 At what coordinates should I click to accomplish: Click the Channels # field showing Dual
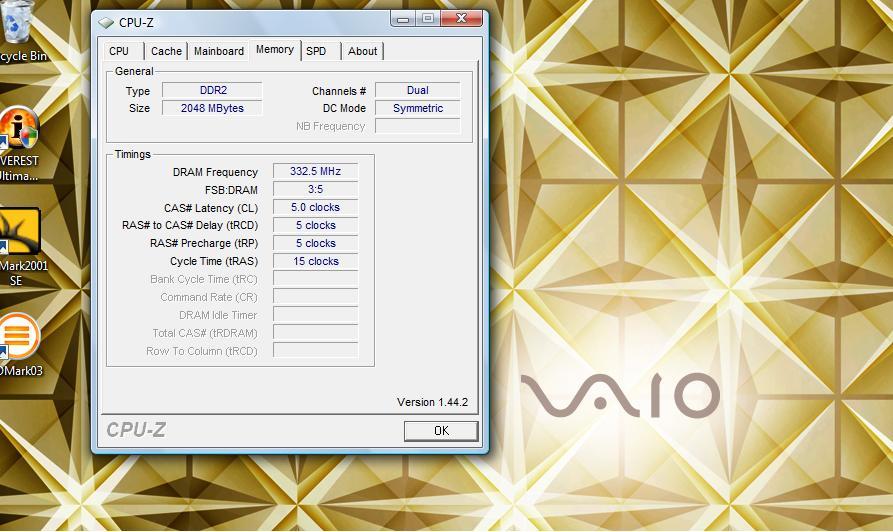pyautogui.click(x=417, y=90)
